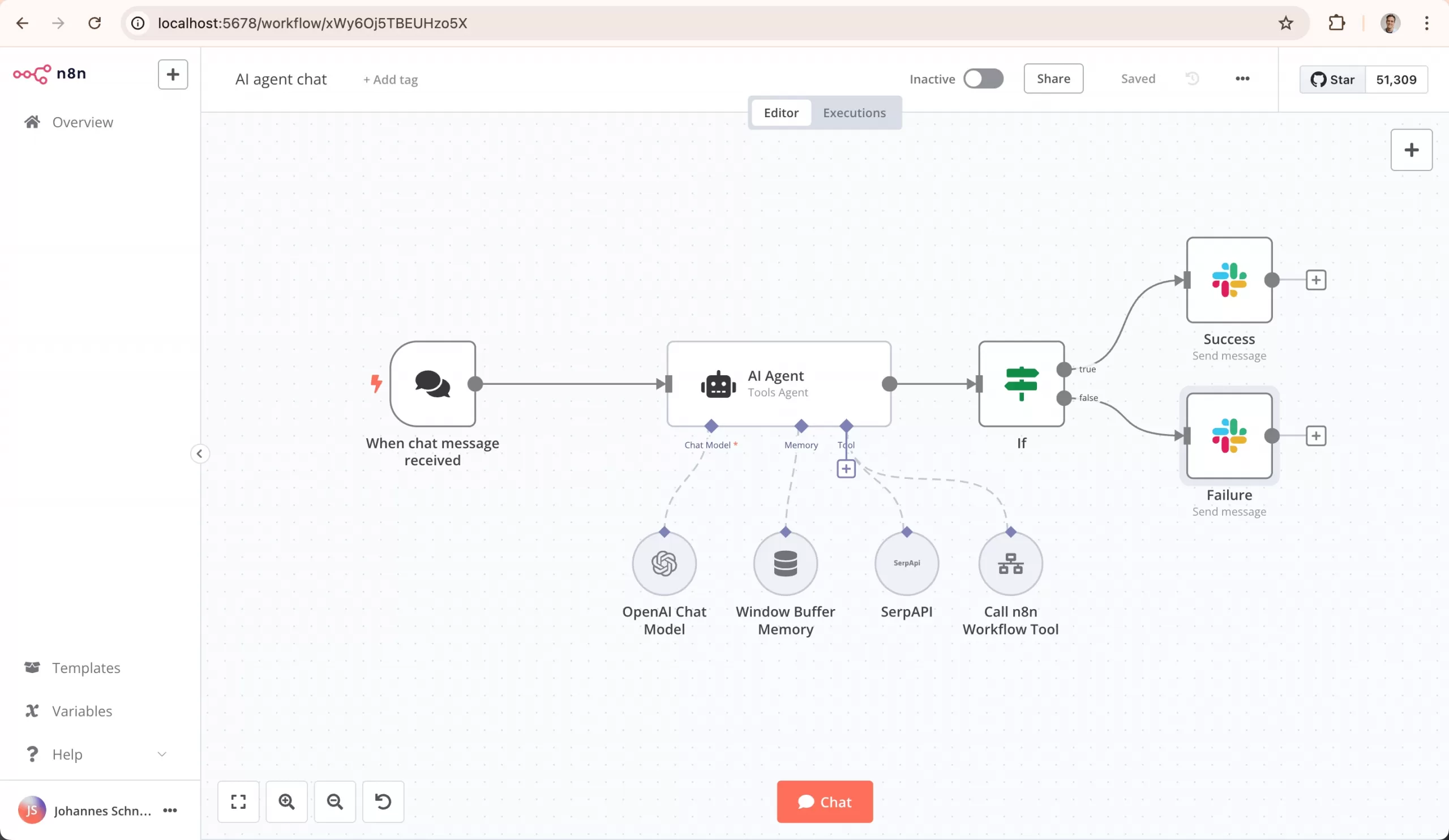Open the Templates section

pyautogui.click(x=86, y=667)
